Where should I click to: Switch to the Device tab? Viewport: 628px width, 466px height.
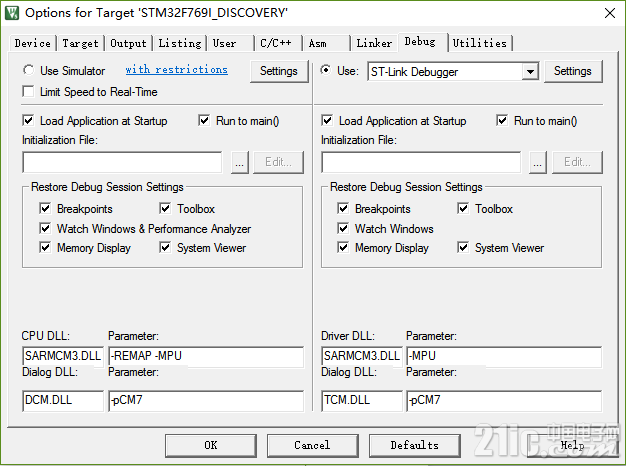pyautogui.click(x=32, y=43)
